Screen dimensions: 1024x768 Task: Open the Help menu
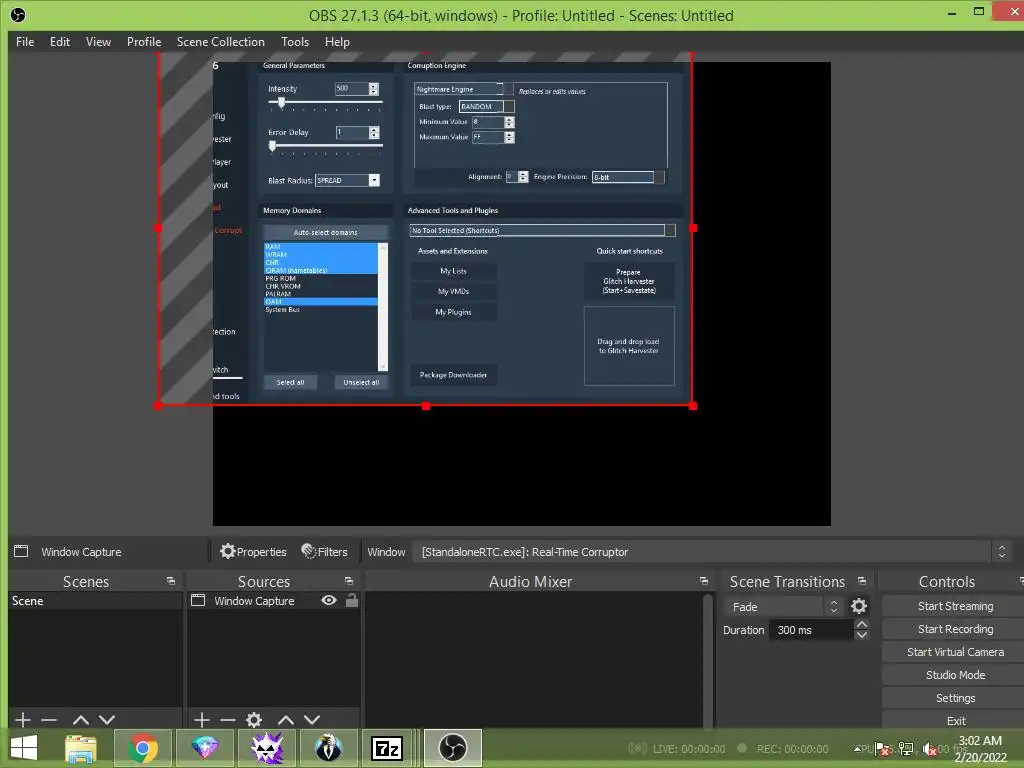pyautogui.click(x=338, y=42)
